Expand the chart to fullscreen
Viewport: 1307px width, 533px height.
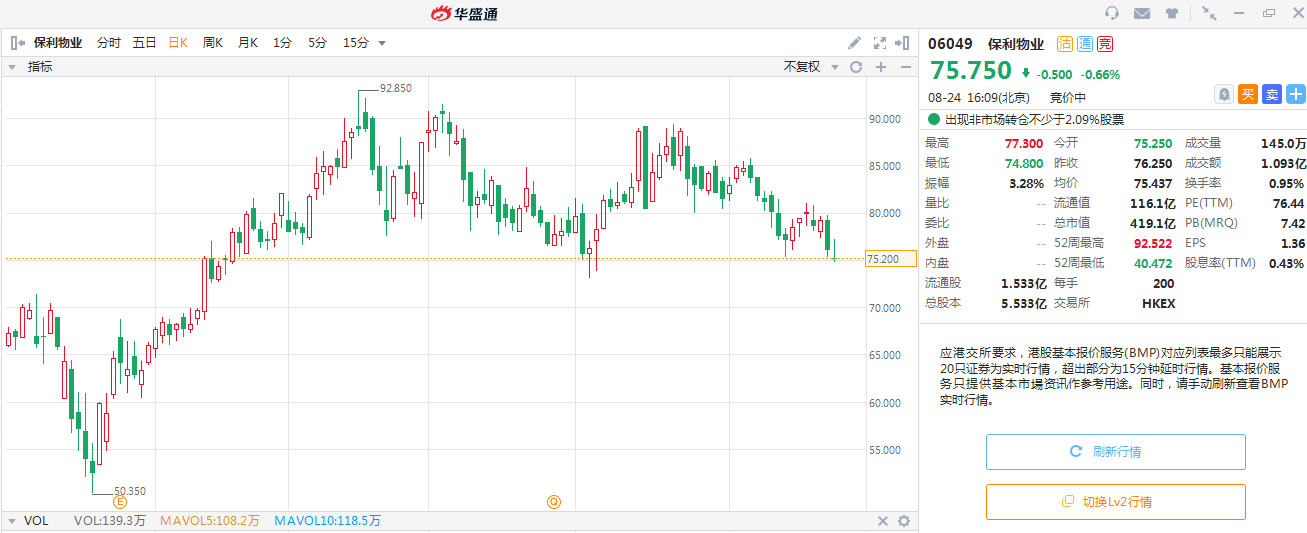(x=880, y=43)
